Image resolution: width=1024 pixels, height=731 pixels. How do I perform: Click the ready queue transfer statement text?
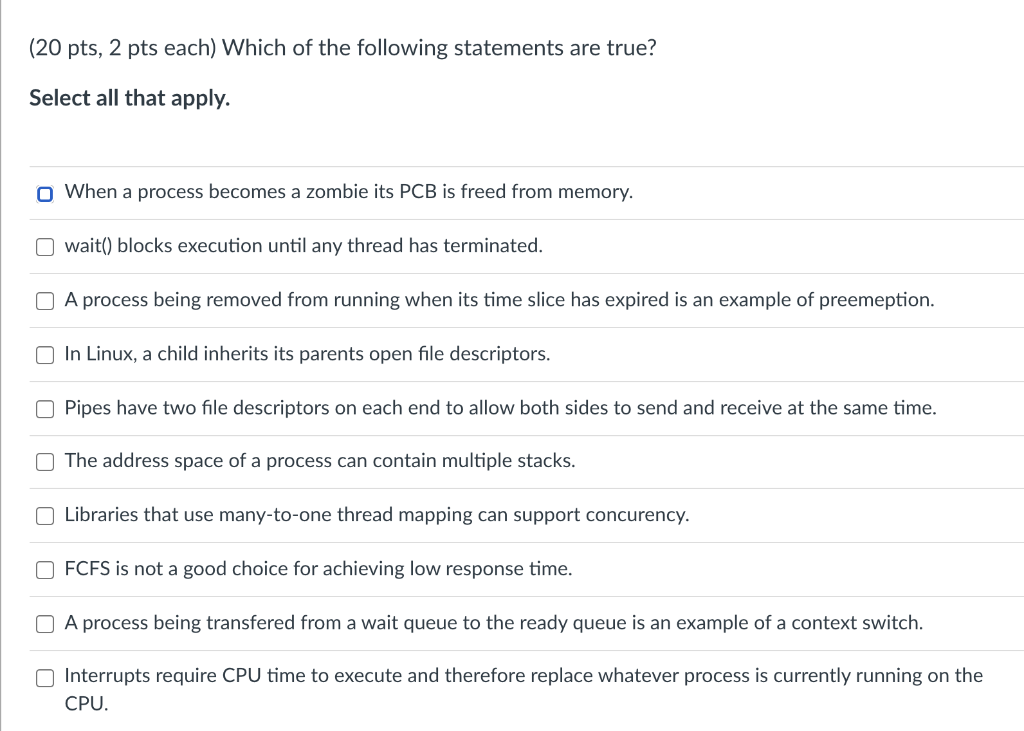[493, 622]
